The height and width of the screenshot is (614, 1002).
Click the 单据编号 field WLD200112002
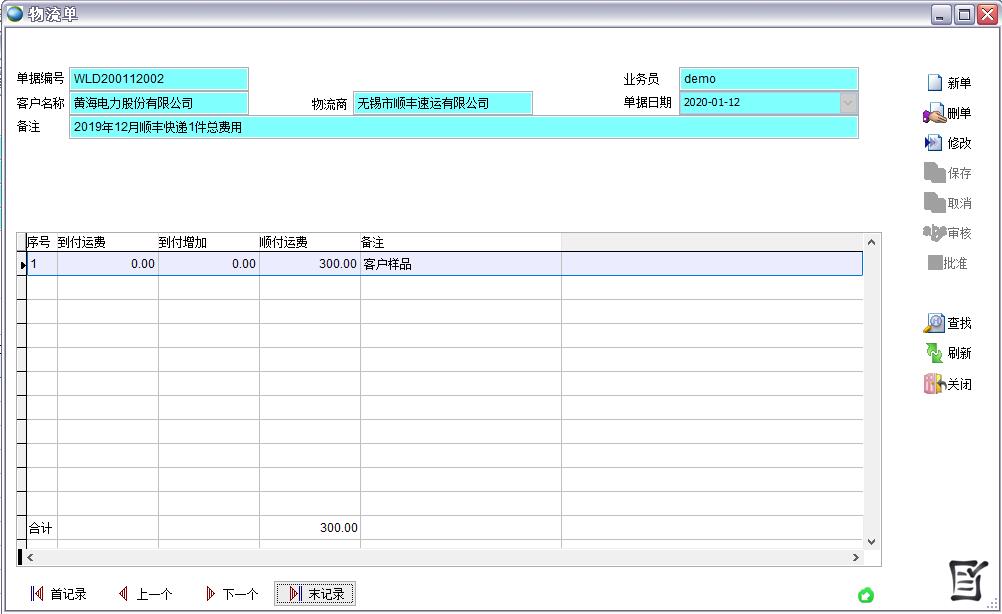point(158,79)
